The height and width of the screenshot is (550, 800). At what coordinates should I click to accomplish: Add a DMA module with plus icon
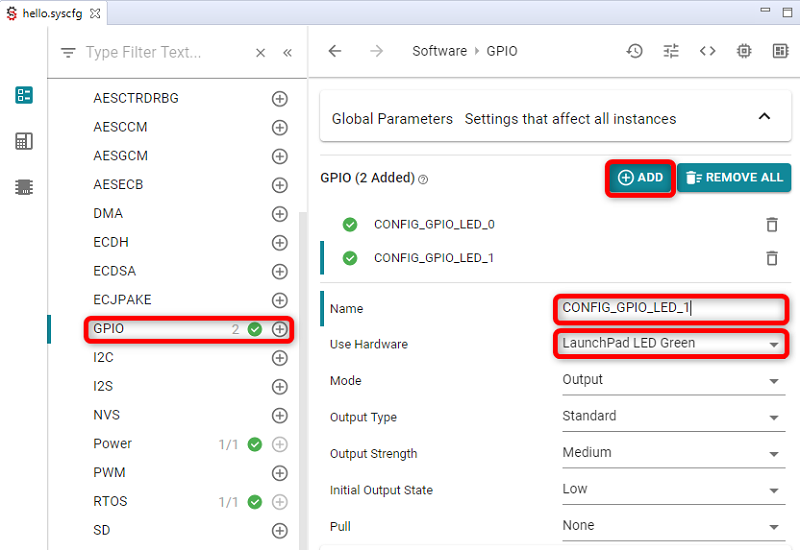[x=280, y=214]
